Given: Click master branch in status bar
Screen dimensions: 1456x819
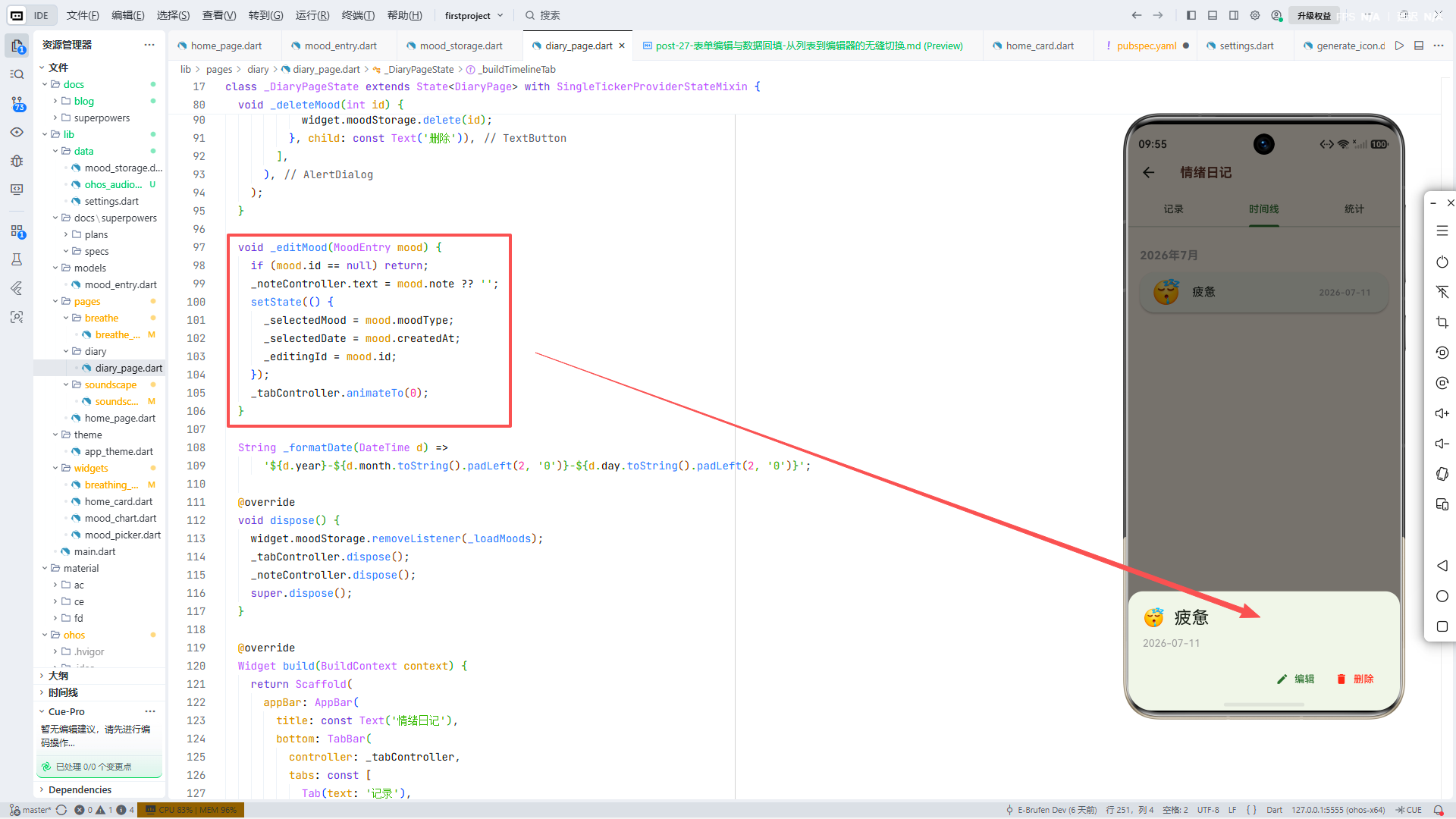Looking at the screenshot, I should point(30,810).
